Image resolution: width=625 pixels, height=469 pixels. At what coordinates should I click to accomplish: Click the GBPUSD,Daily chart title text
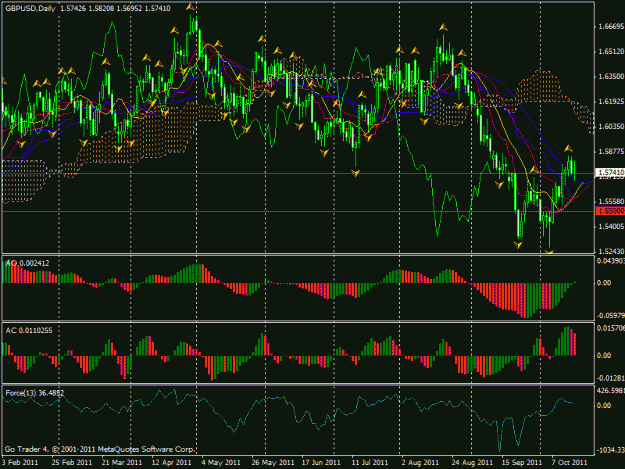[x=30, y=8]
